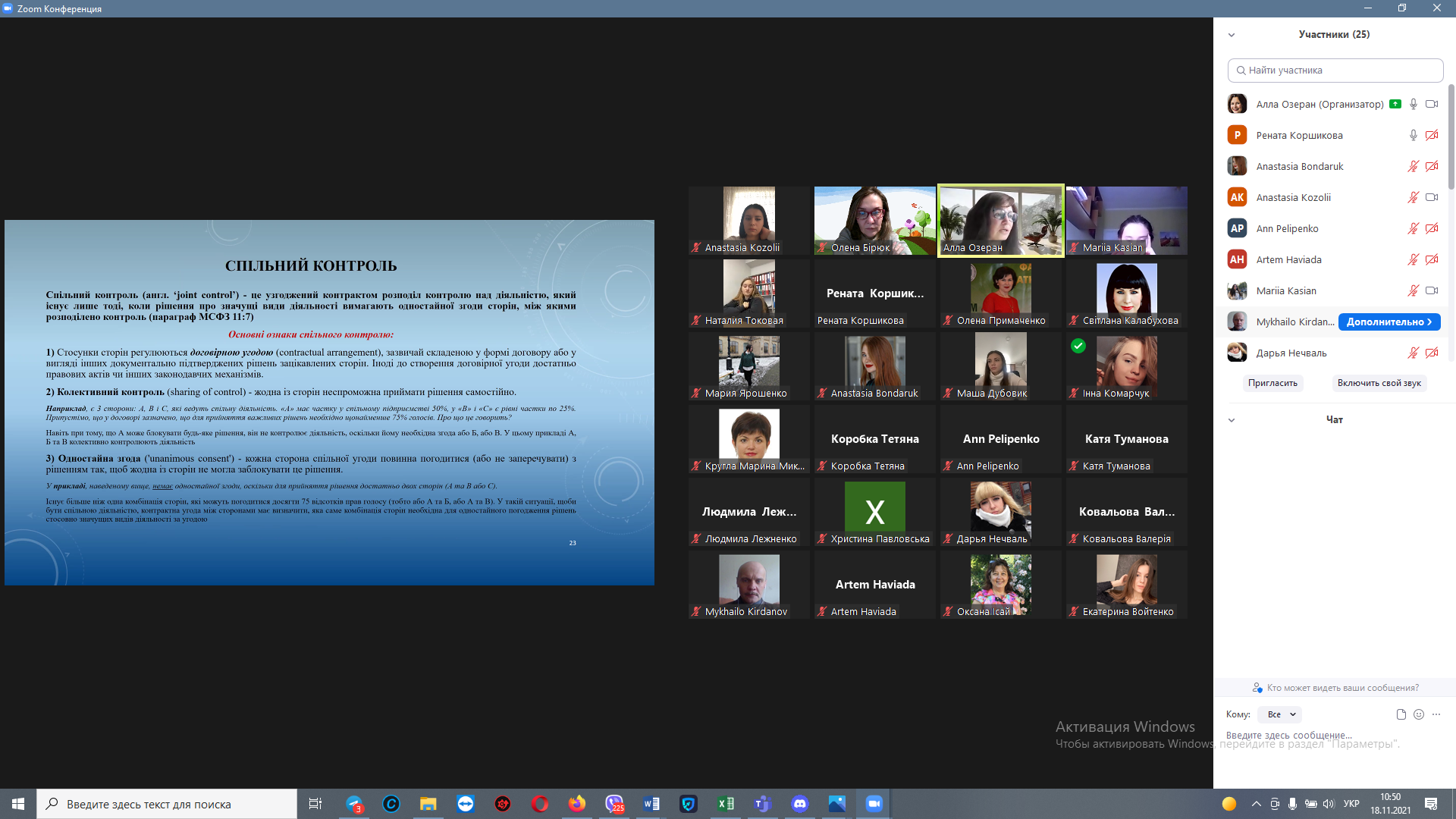This screenshot has width=1456, height=819.
Task: Open the Кому recipient dropdown
Action: (1280, 714)
